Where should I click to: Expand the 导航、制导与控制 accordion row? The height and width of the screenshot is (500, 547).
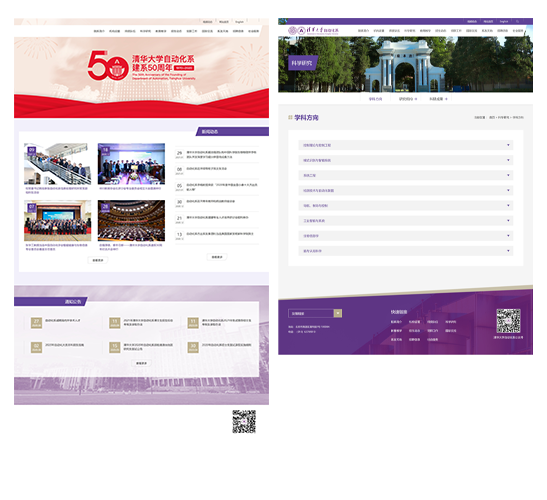pyautogui.click(x=405, y=206)
